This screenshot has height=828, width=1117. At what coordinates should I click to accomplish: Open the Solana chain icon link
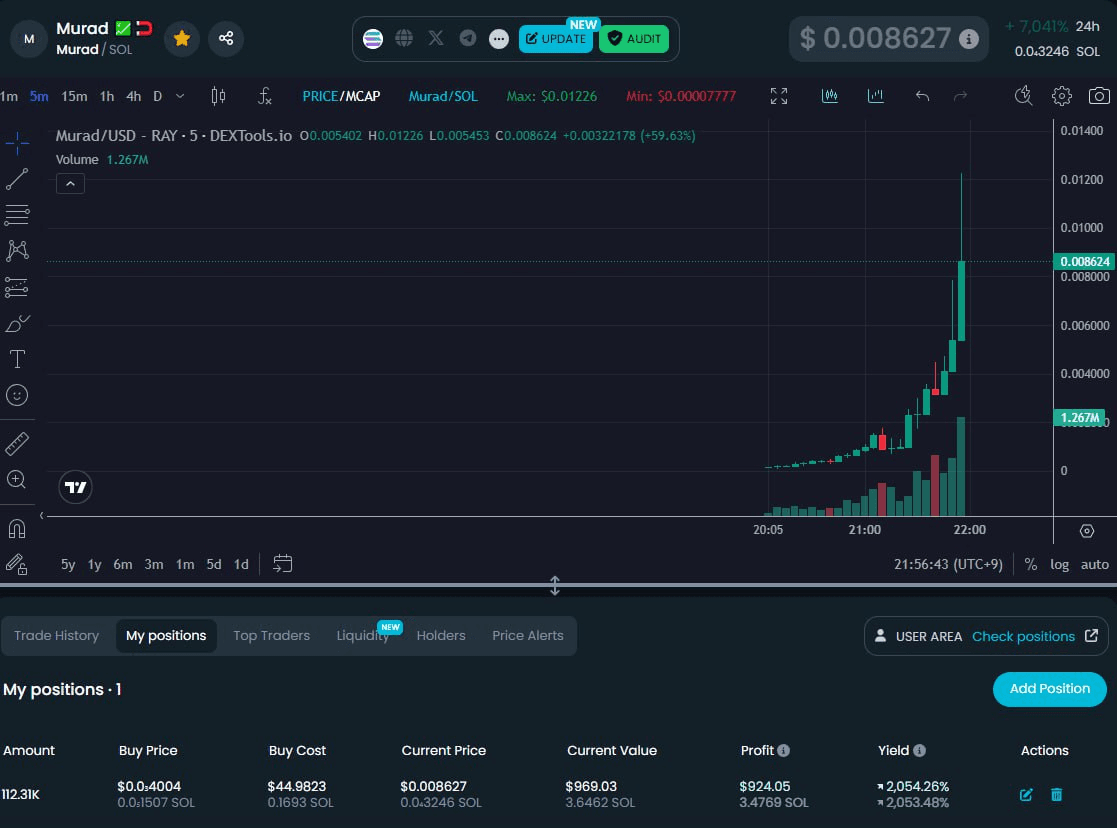[373, 38]
